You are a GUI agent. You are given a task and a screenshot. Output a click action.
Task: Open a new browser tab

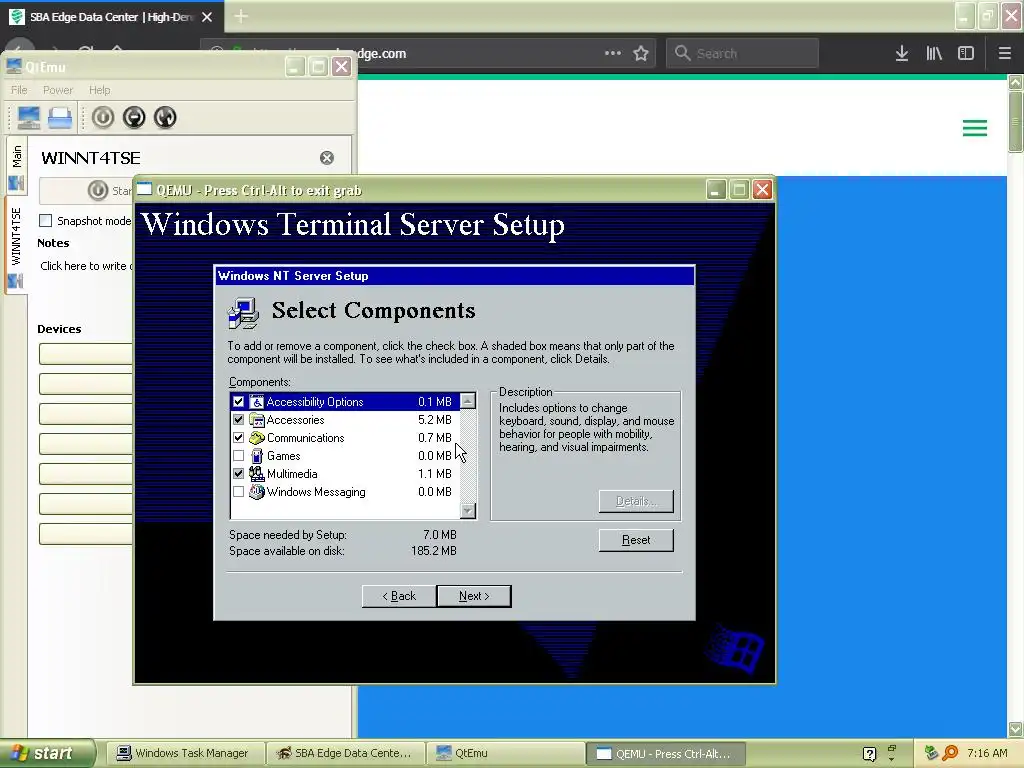pyautogui.click(x=241, y=16)
